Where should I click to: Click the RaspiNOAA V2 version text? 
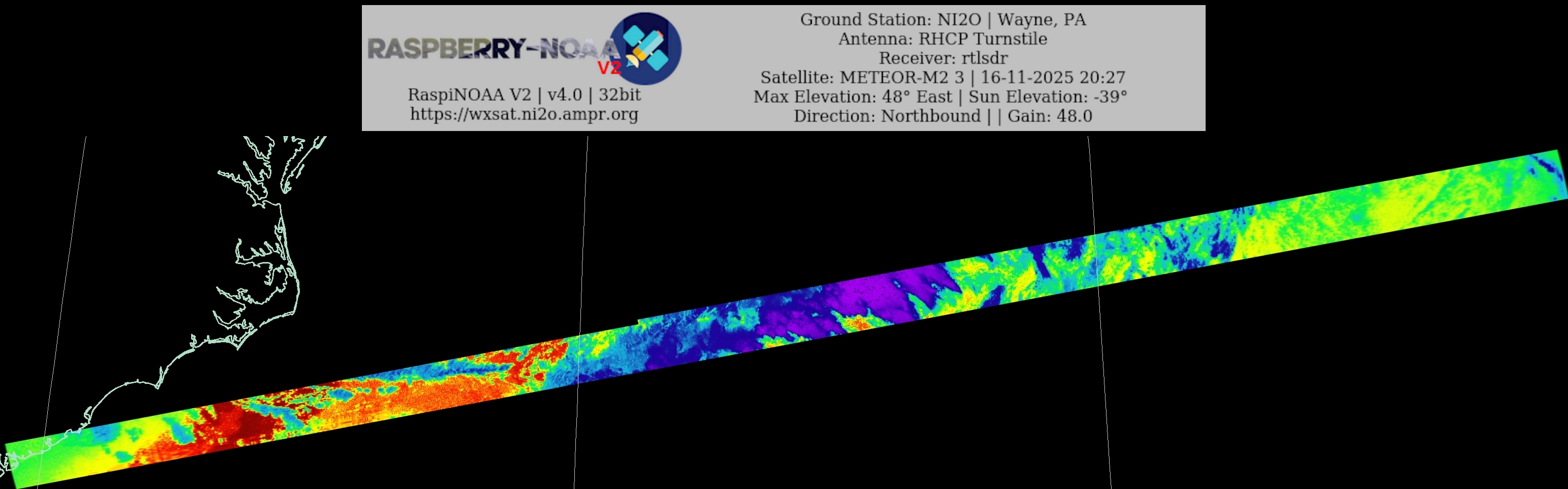524,95
